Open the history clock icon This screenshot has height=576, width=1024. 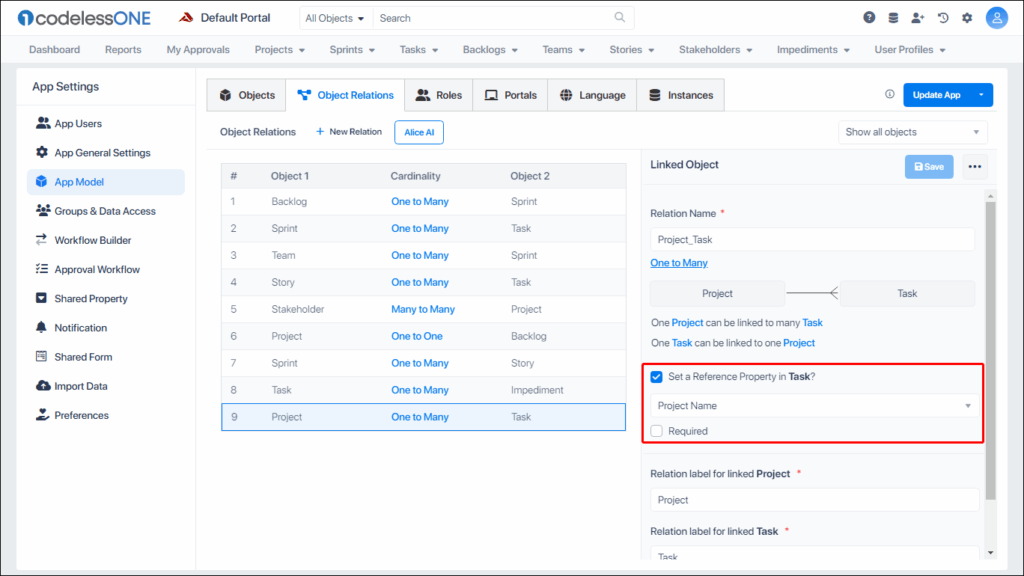(942, 18)
